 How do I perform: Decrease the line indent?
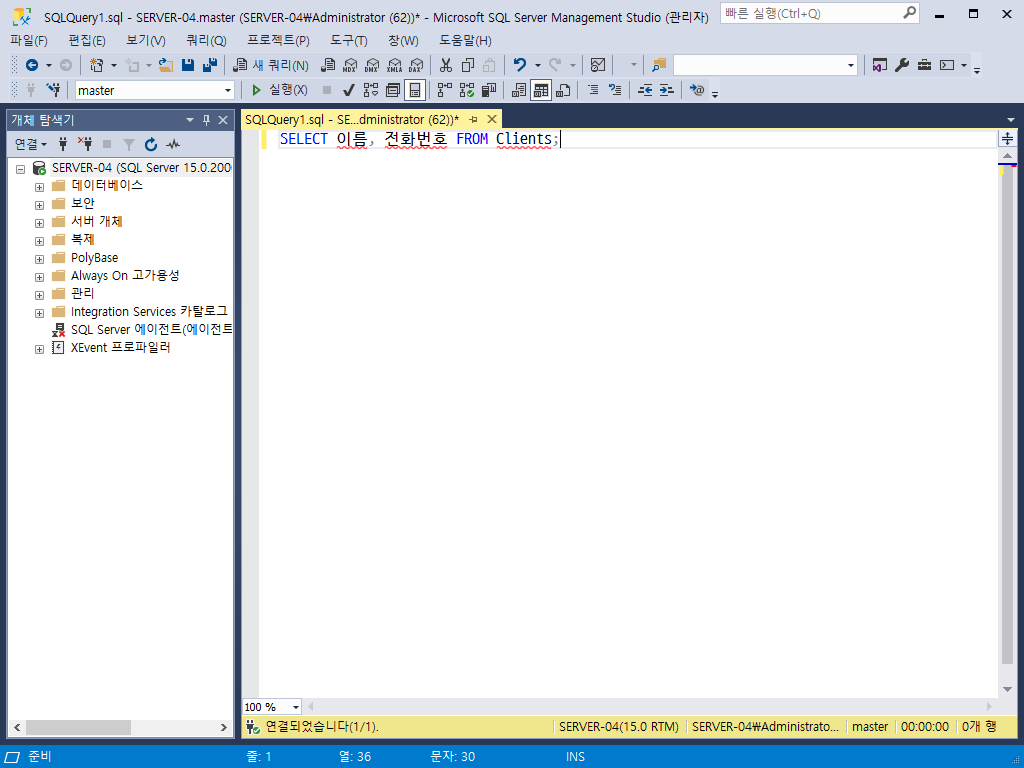(x=645, y=90)
